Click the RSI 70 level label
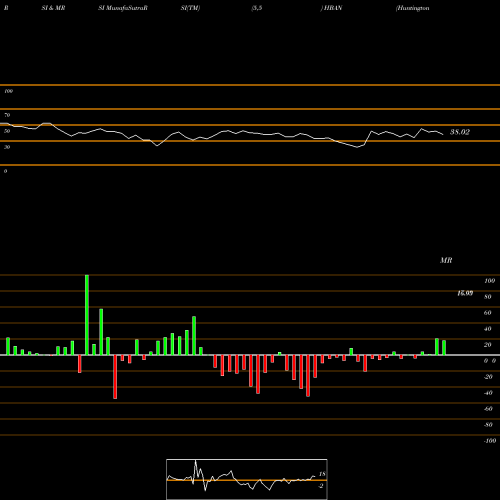 [x=7, y=115]
